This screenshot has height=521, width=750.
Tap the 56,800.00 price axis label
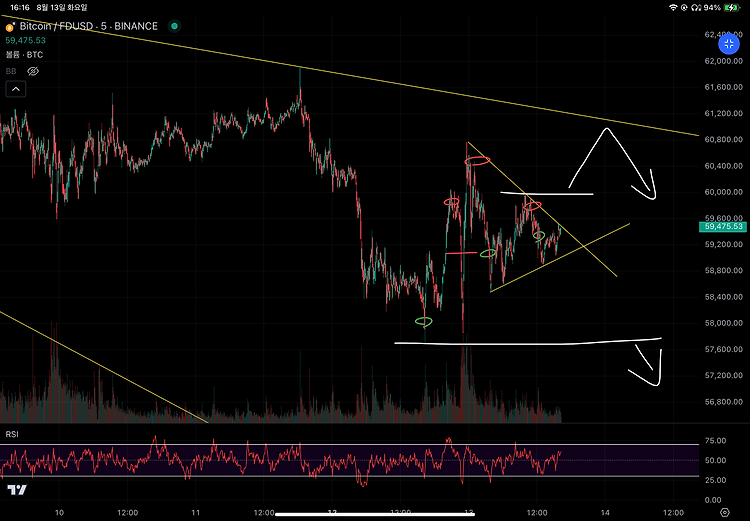[724, 401]
